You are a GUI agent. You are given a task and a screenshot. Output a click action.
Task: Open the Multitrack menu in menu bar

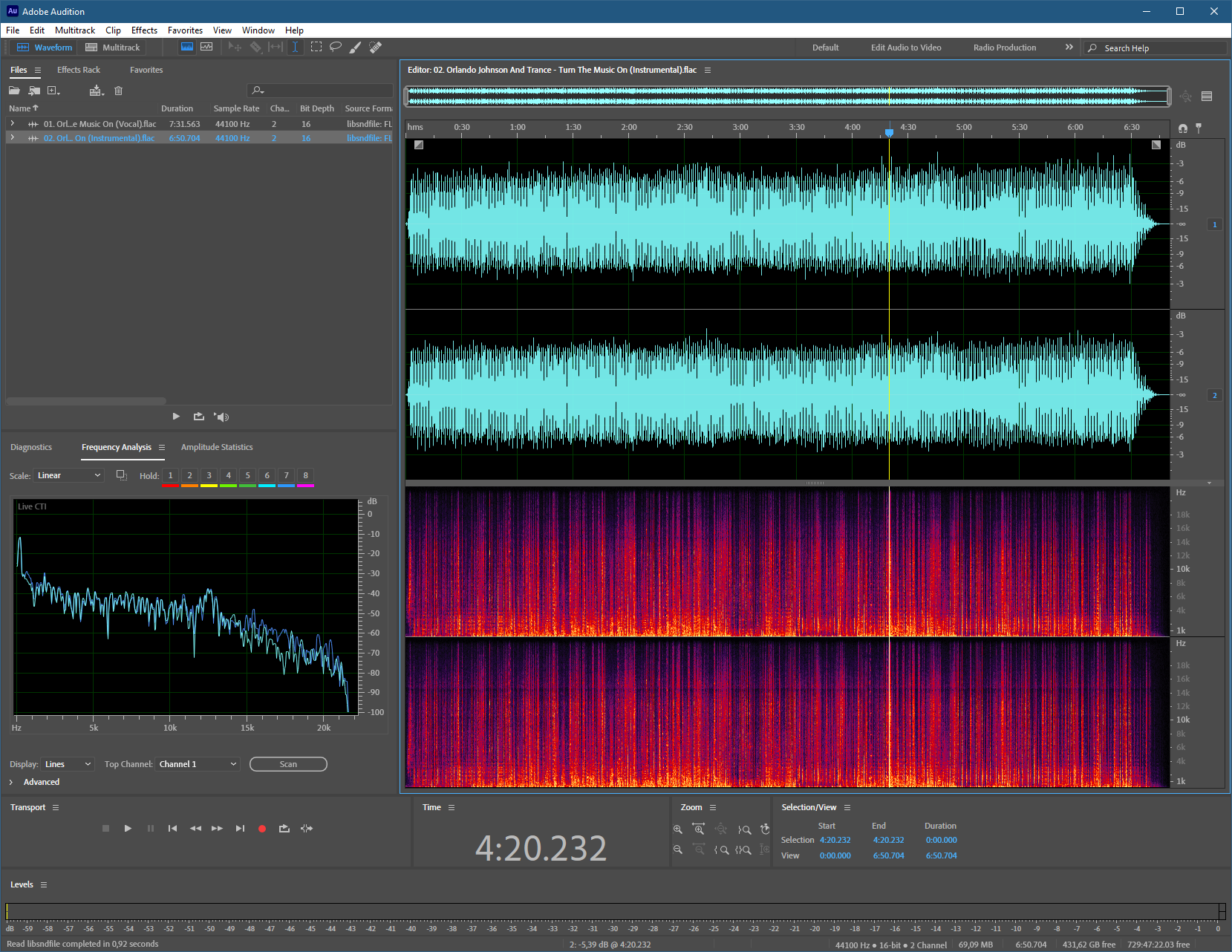point(75,30)
